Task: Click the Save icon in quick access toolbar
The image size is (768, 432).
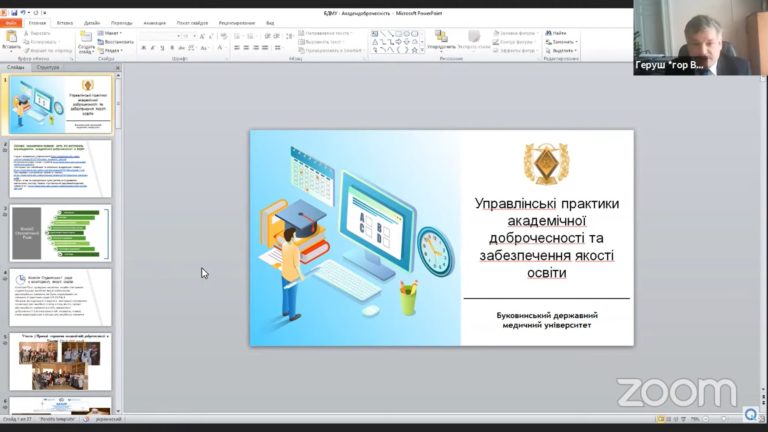Action: coord(13,12)
